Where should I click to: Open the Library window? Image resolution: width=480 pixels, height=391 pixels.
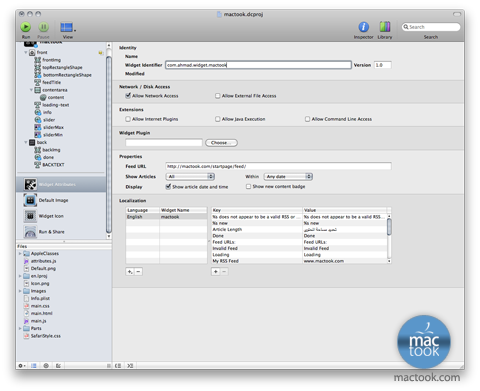coord(385,27)
